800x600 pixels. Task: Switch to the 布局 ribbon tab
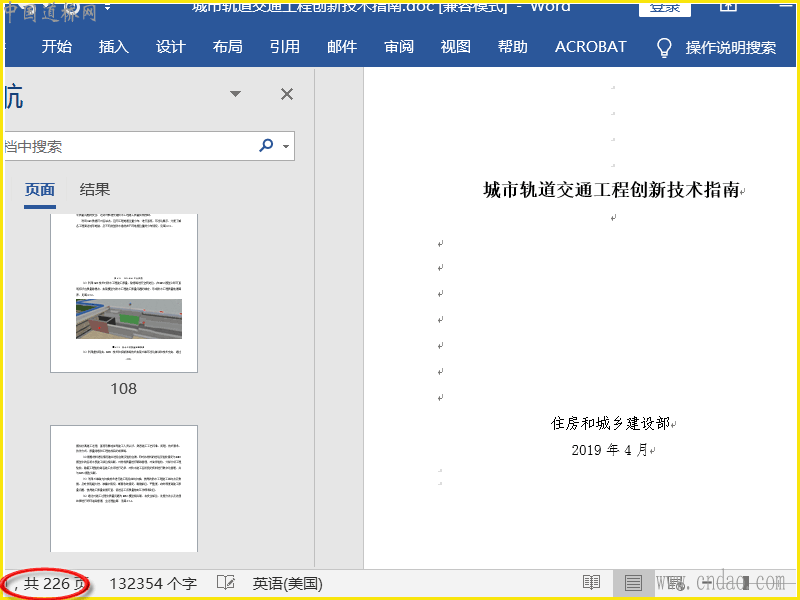coord(228,47)
